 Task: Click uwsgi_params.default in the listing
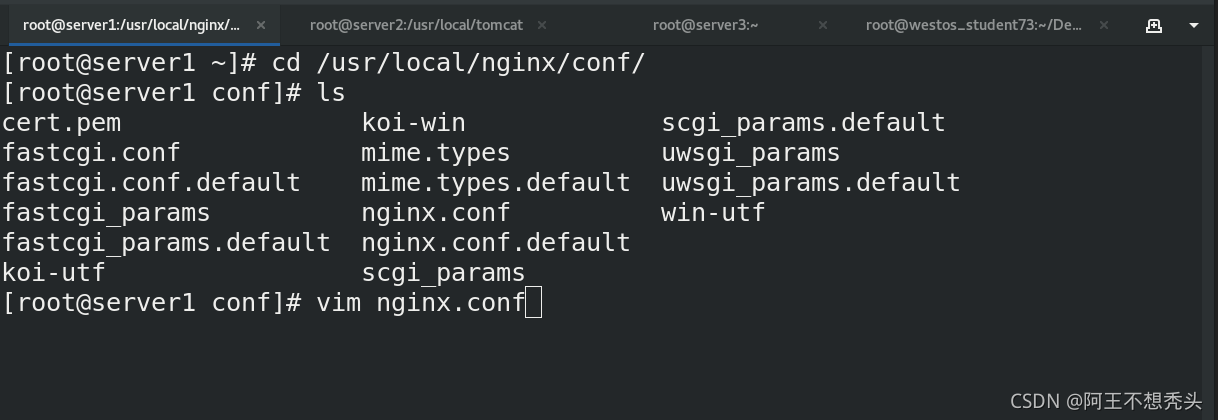(811, 183)
